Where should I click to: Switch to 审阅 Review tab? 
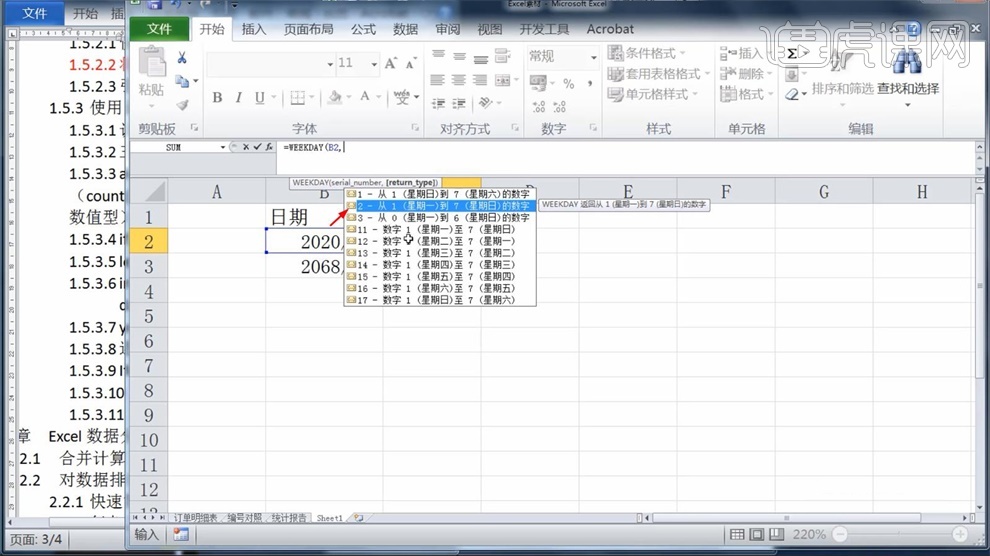pos(448,29)
